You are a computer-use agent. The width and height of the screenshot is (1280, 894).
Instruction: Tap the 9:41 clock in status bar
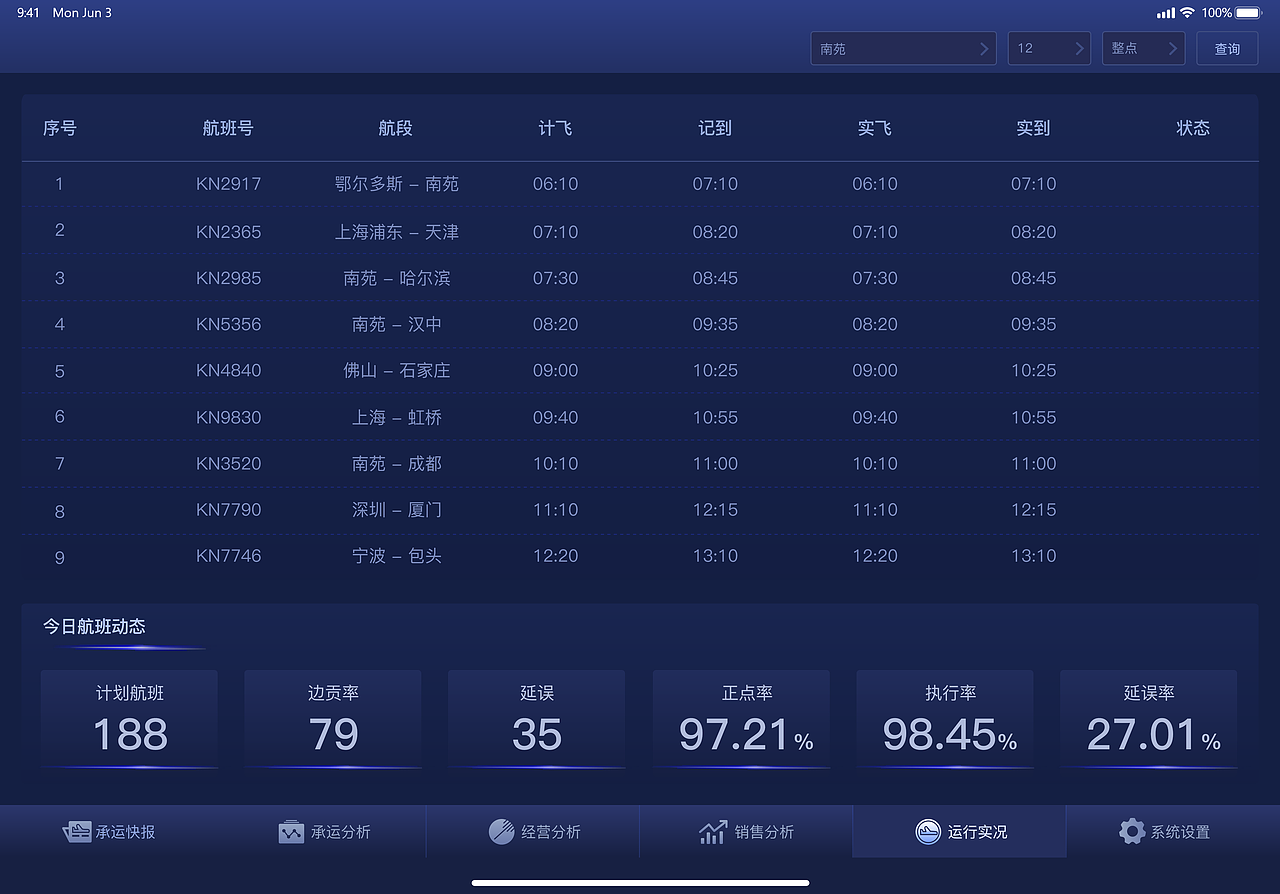coord(28,13)
